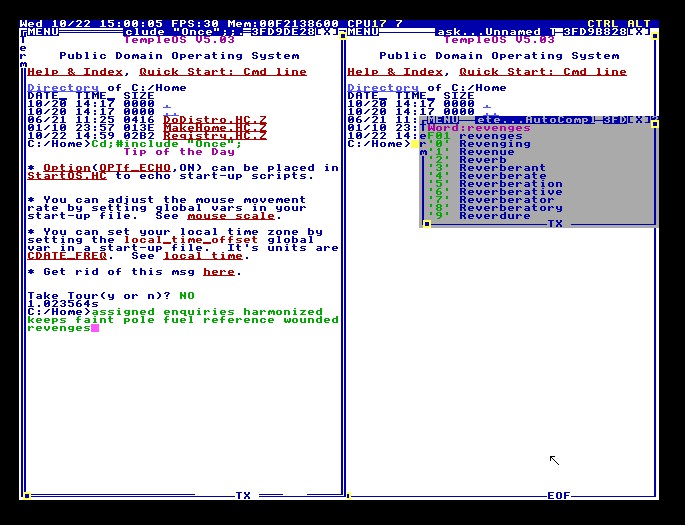The image size is (685, 525).
Task: Click the parent directory '..' link in left window
Action: pos(171,112)
